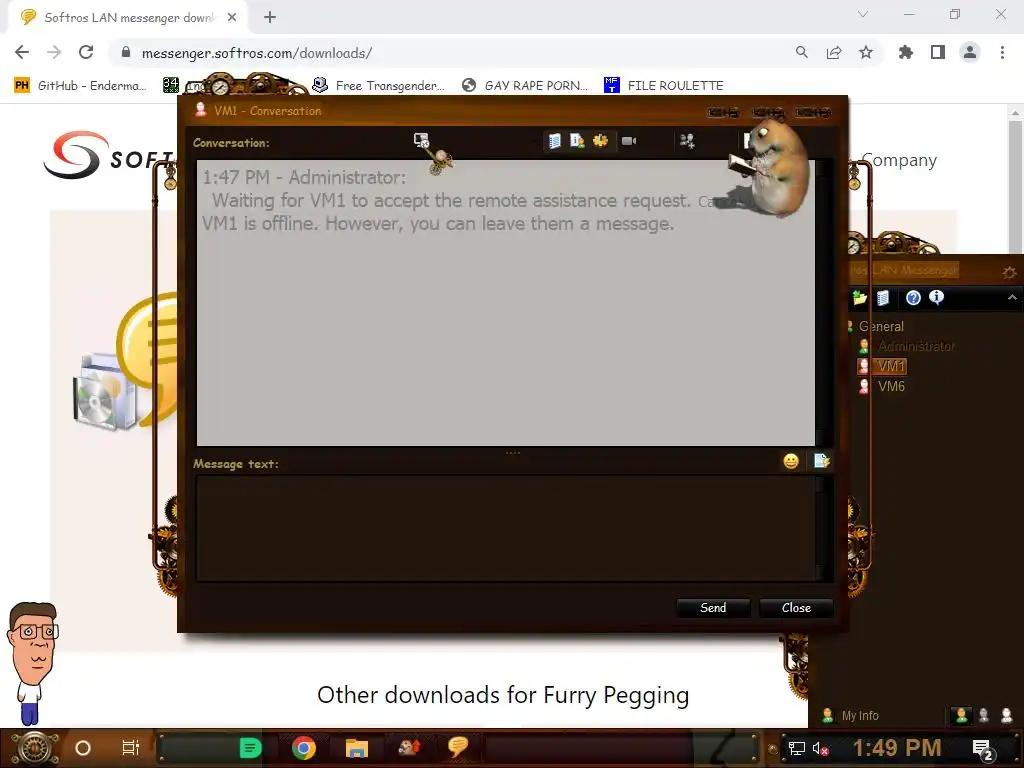This screenshot has height=768, width=1024.
Task: Open Chrome tab search chevron
Action: [x=863, y=14]
